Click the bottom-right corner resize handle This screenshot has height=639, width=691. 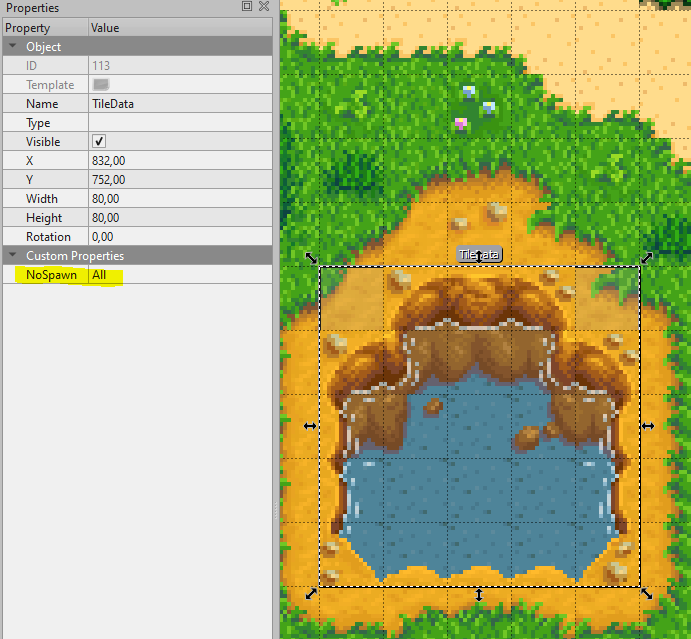click(647, 594)
